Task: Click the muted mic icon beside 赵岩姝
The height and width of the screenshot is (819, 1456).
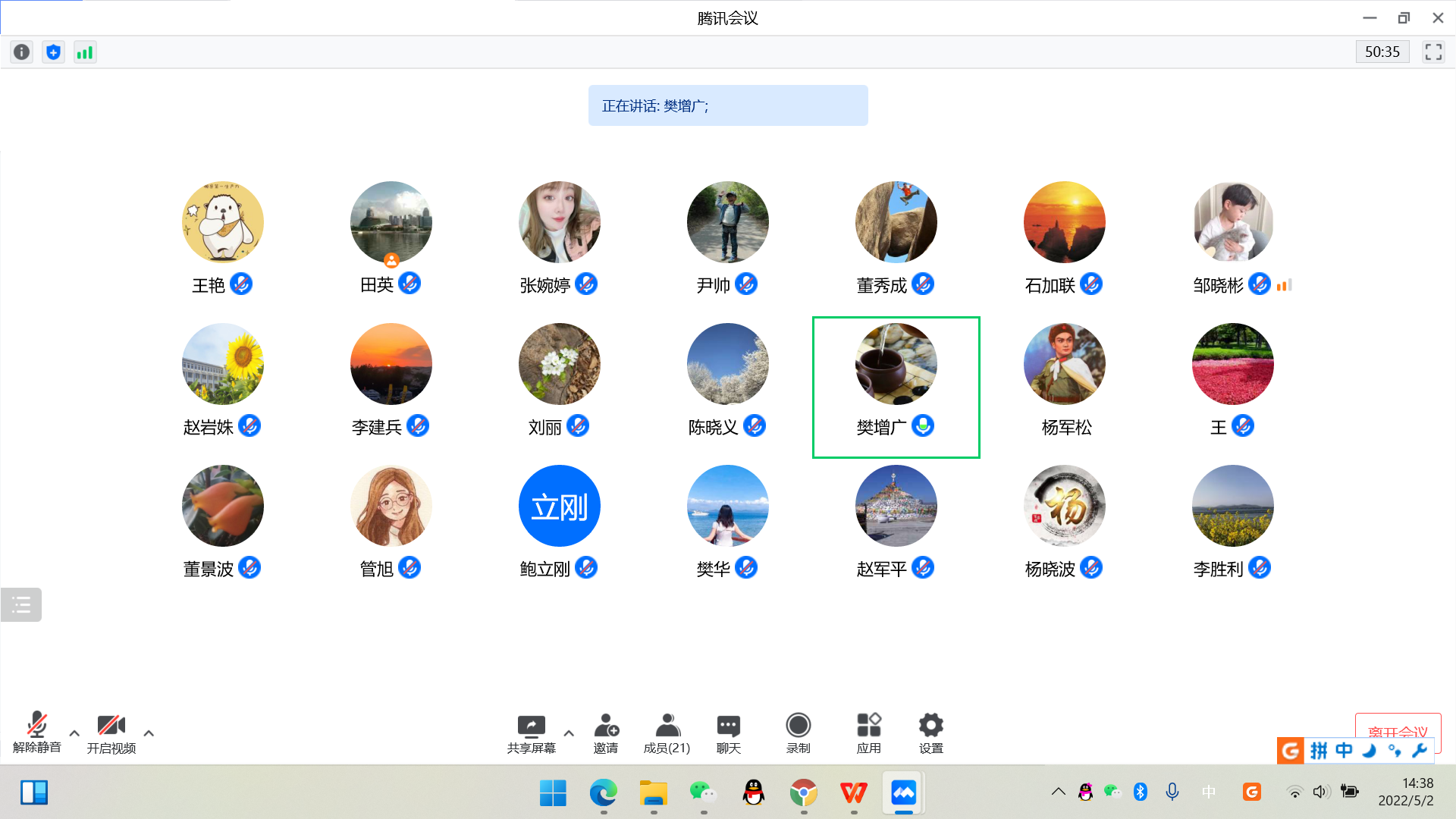Action: point(249,426)
